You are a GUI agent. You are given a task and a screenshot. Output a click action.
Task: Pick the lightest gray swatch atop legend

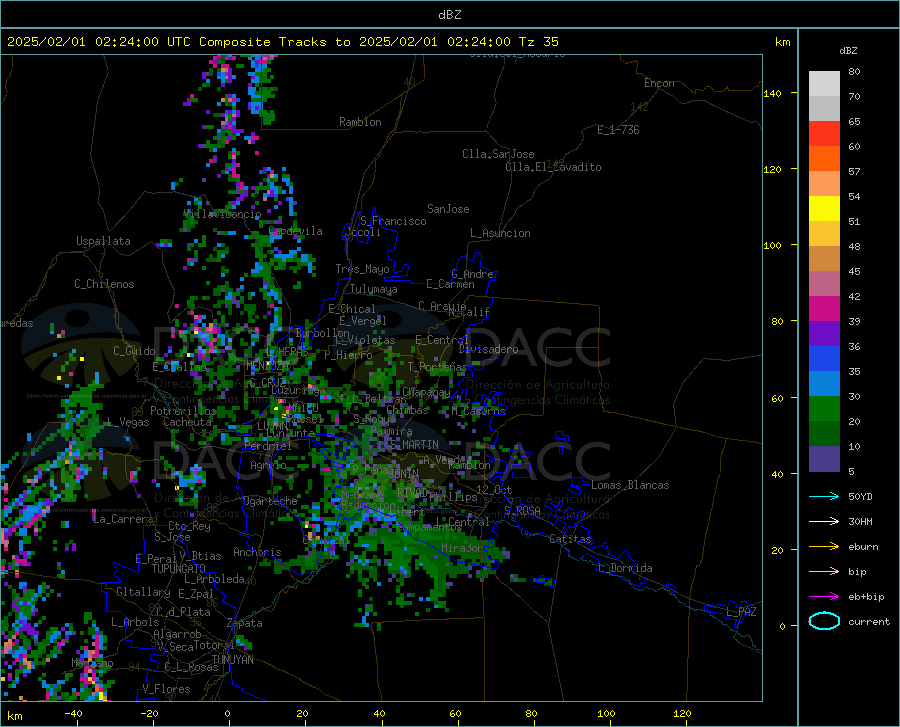pyautogui.click(x=824, y=84)
